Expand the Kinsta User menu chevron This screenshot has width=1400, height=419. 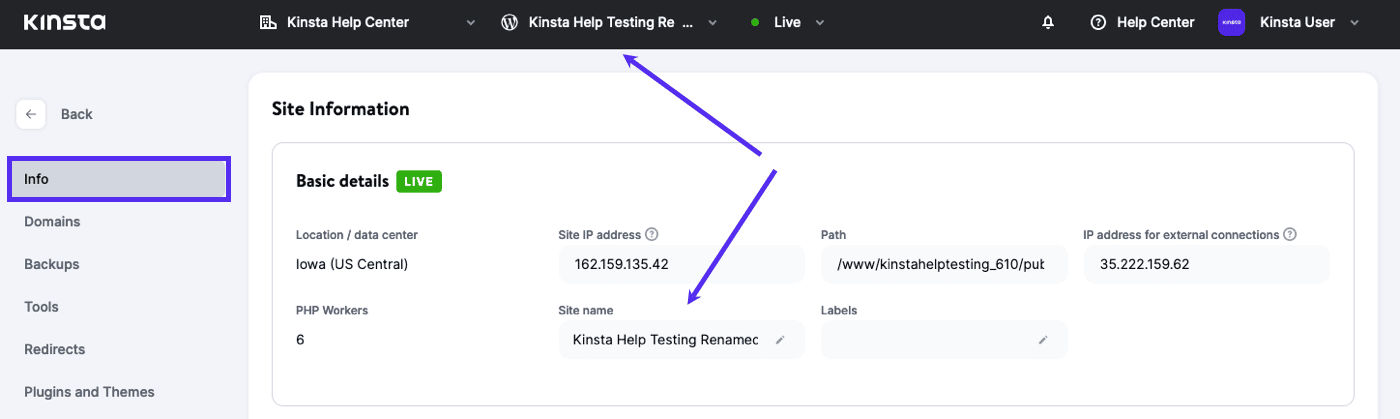coord(1355,22)
